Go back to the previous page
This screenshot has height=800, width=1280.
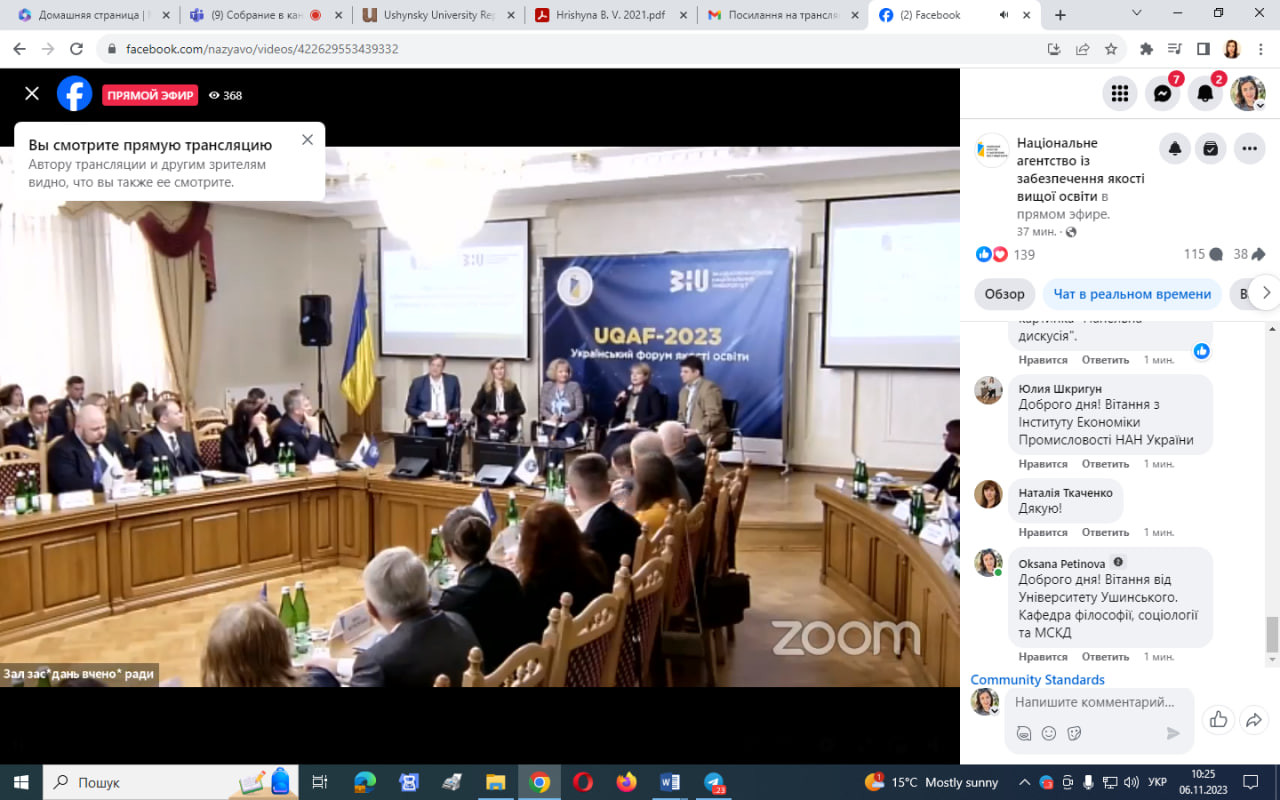click(x=20, y=49)
